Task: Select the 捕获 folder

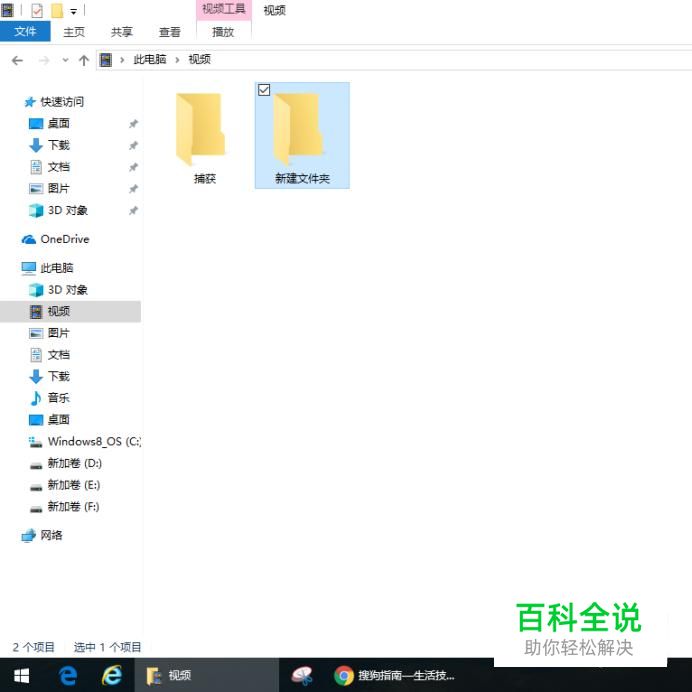Action: tap(204, 137)
